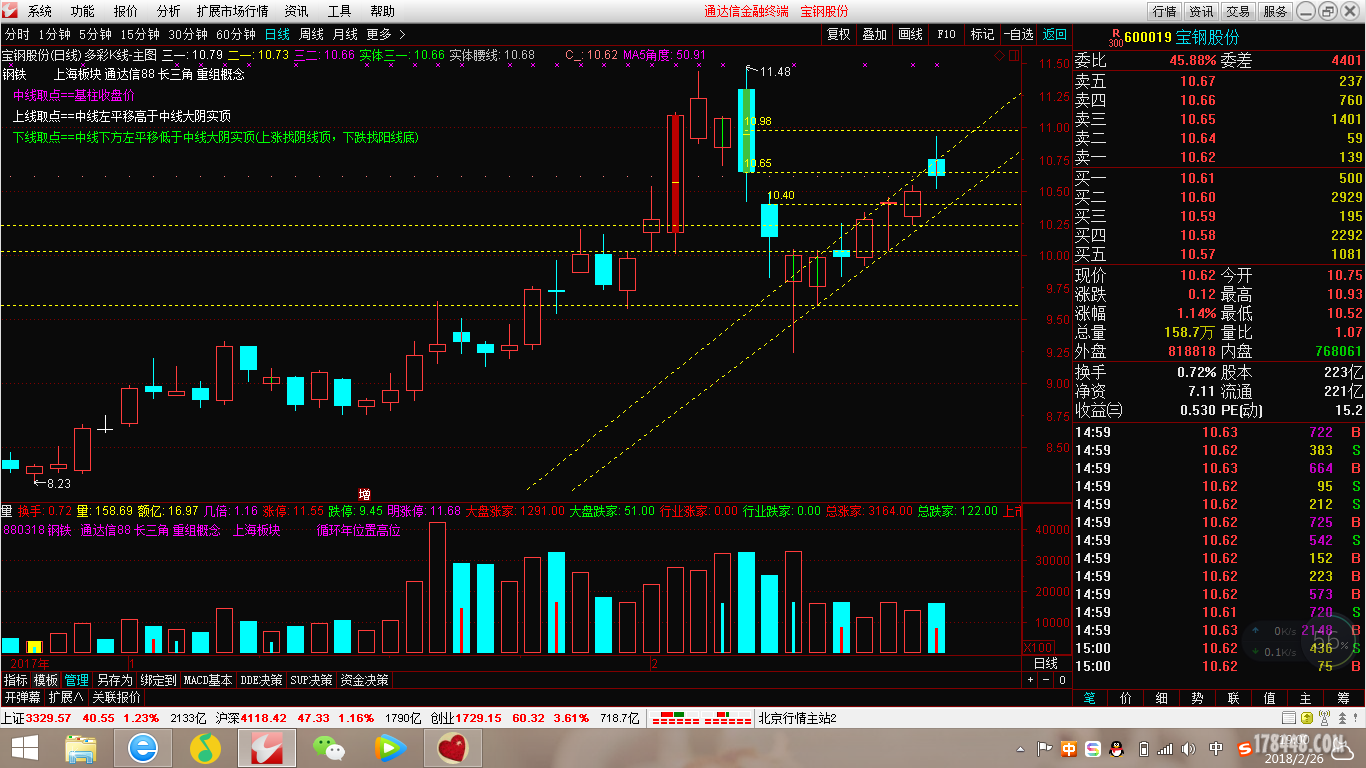Open the 服务 service button

[1275, 12]
